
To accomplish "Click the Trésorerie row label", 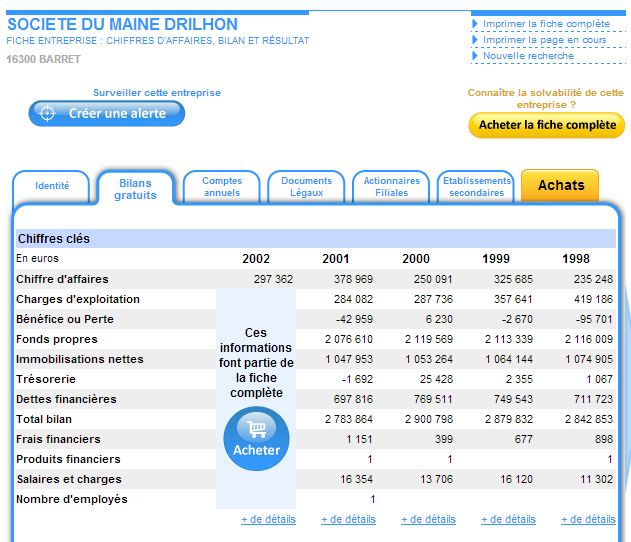I will tap(46, 379).
